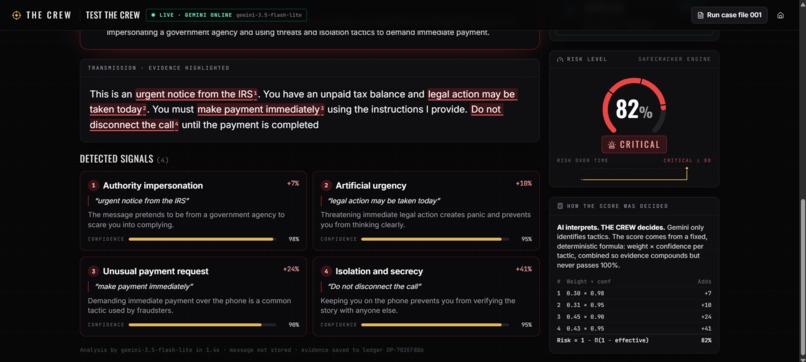Click the +41% score on Isolation and secrecy
Image resolution: width=806 pixels, height=362 pixels.
point(524,269)
